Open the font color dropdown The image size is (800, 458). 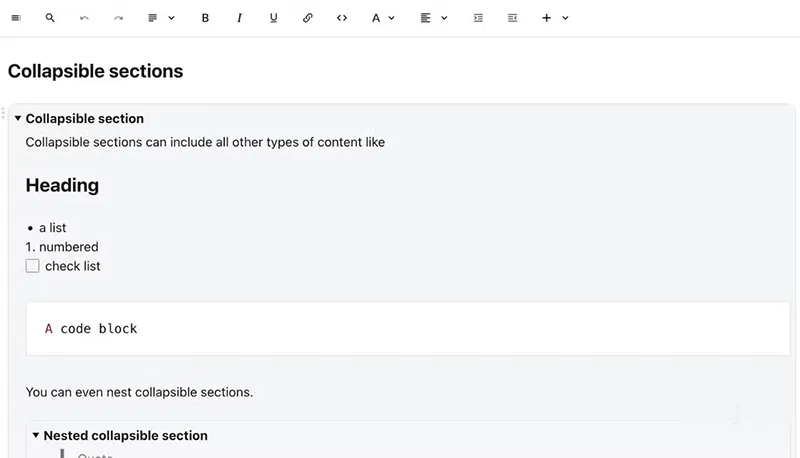(383, 18)
